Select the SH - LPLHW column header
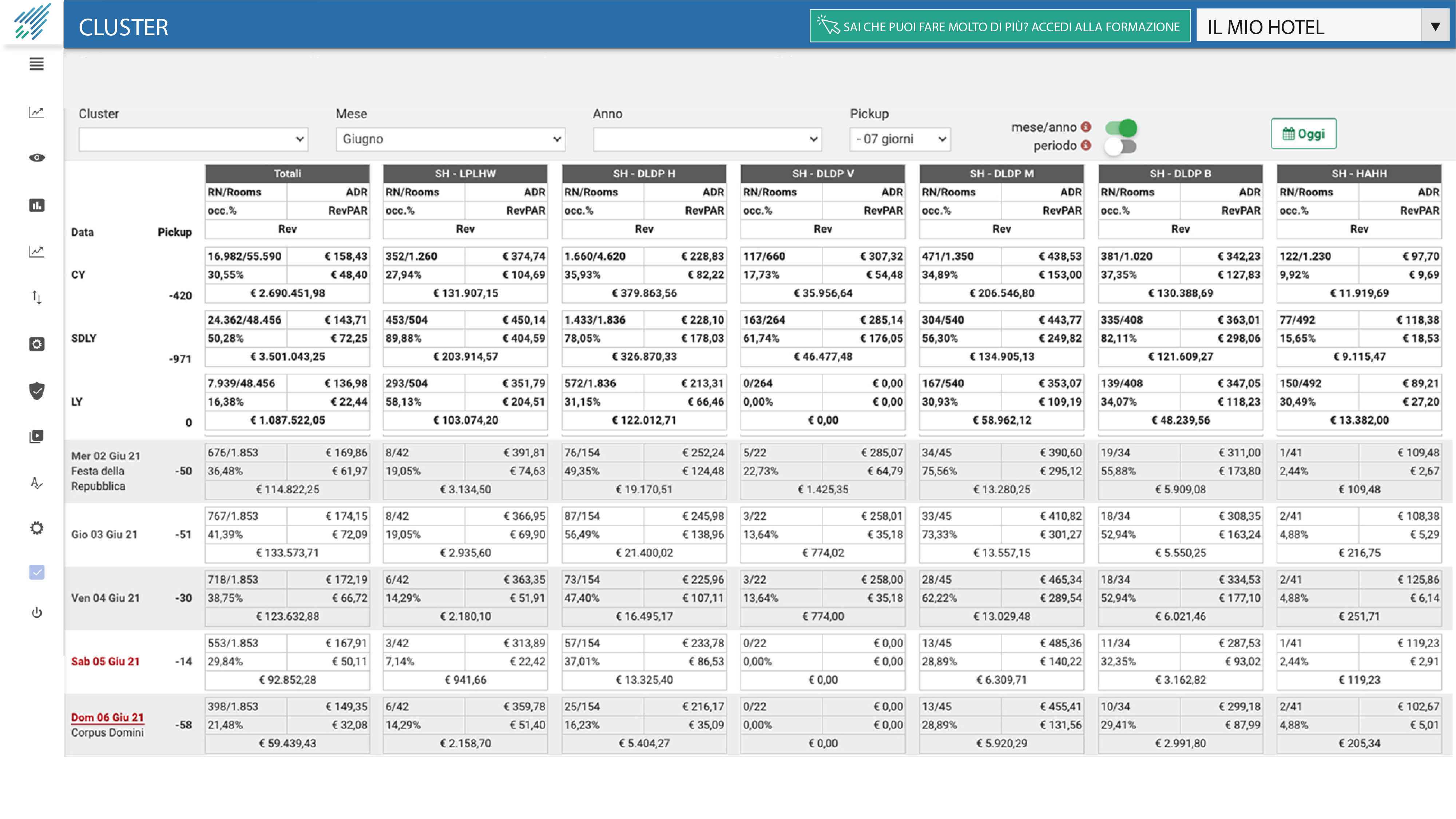This screenshot has width=1456, height=819. pos(465,174)
